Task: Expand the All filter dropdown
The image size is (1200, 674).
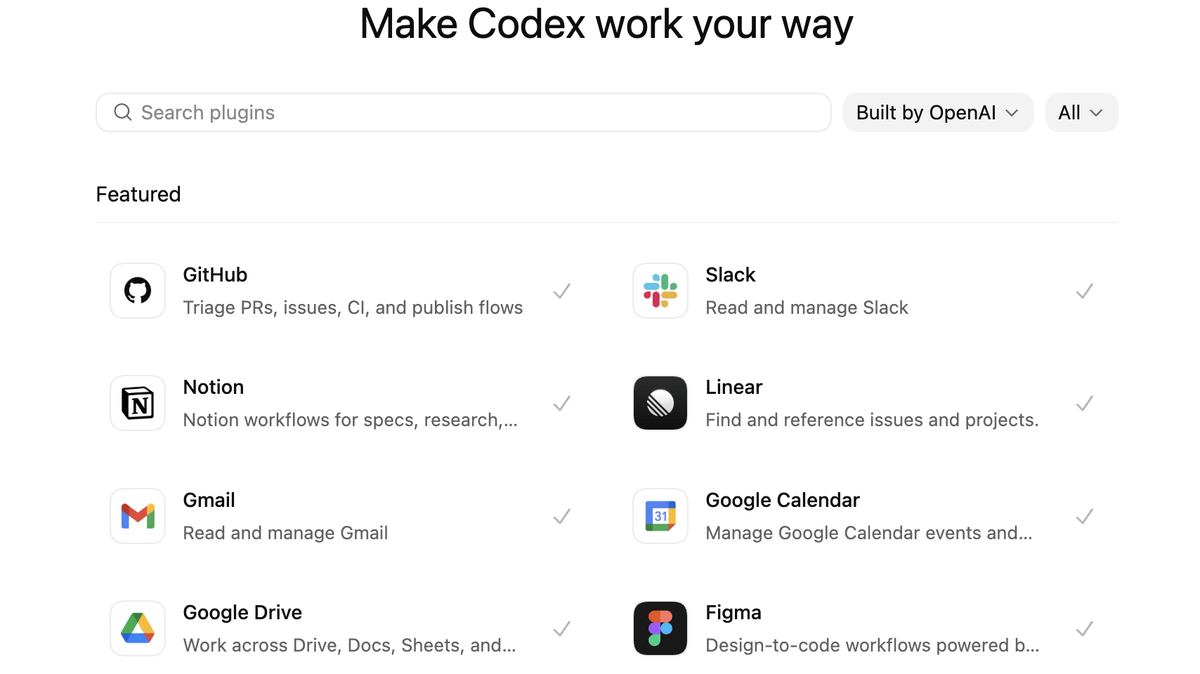Action: click(1081, 112)
